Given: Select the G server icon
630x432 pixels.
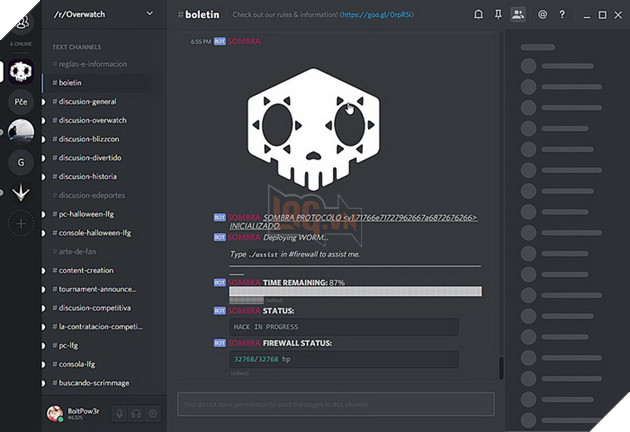Looking at the screenshot, I should [21, 162].
